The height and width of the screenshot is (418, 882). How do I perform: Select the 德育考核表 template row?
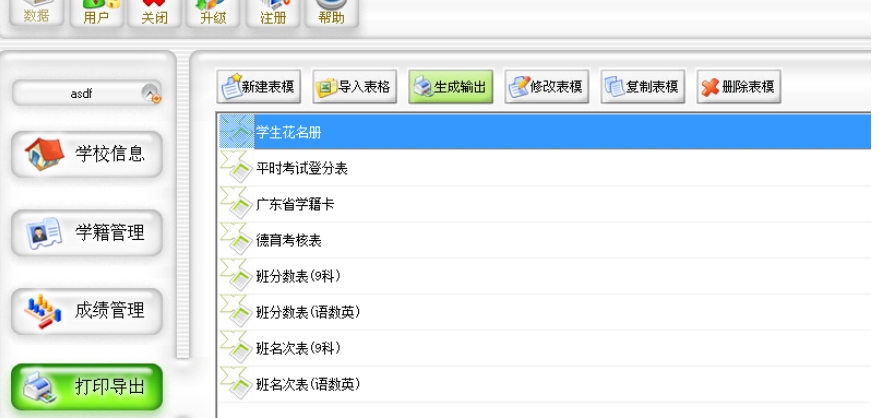click(544, 240)
